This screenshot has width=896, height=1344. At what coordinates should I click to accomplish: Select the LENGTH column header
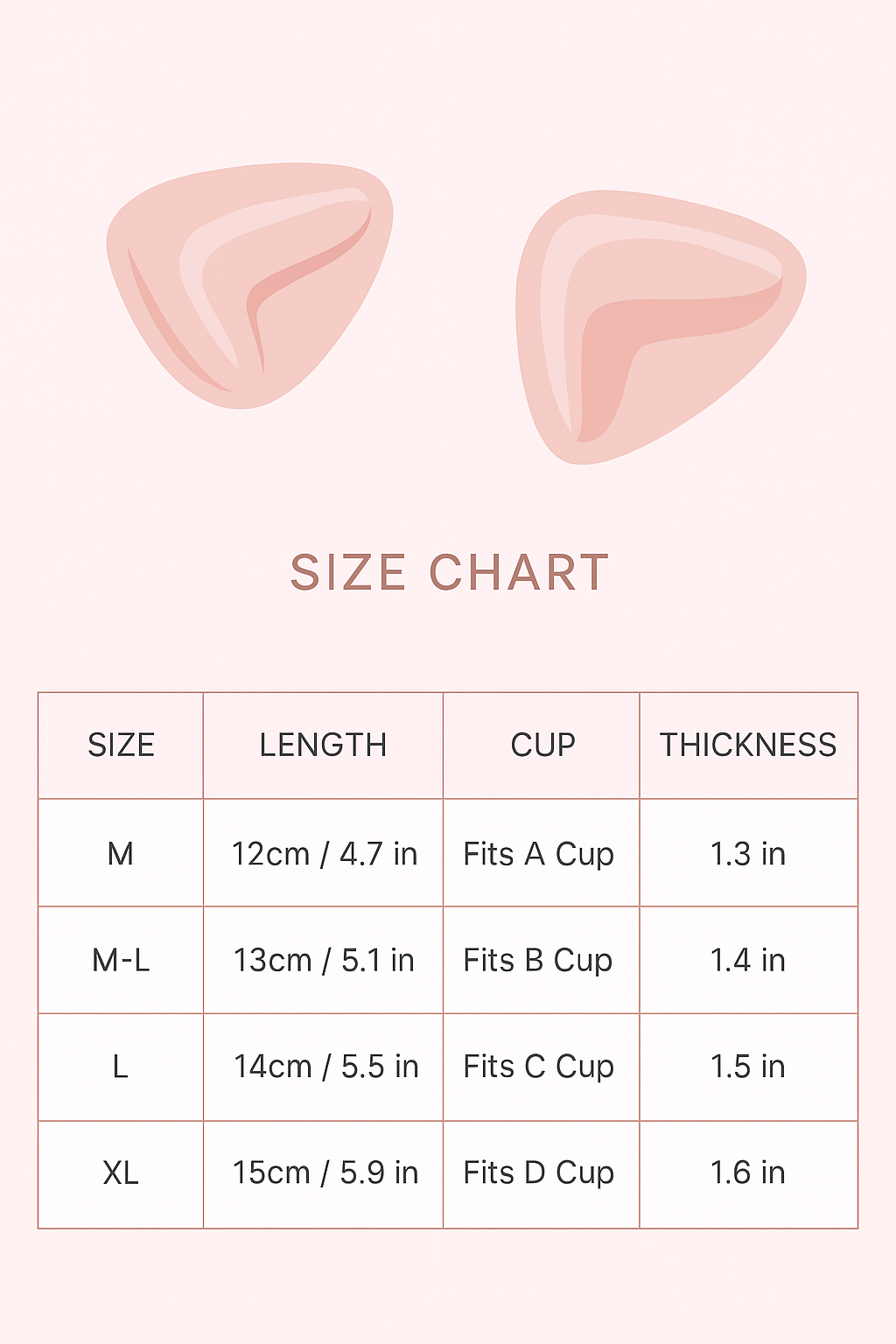pyautogui.click(x=323, y=745)
